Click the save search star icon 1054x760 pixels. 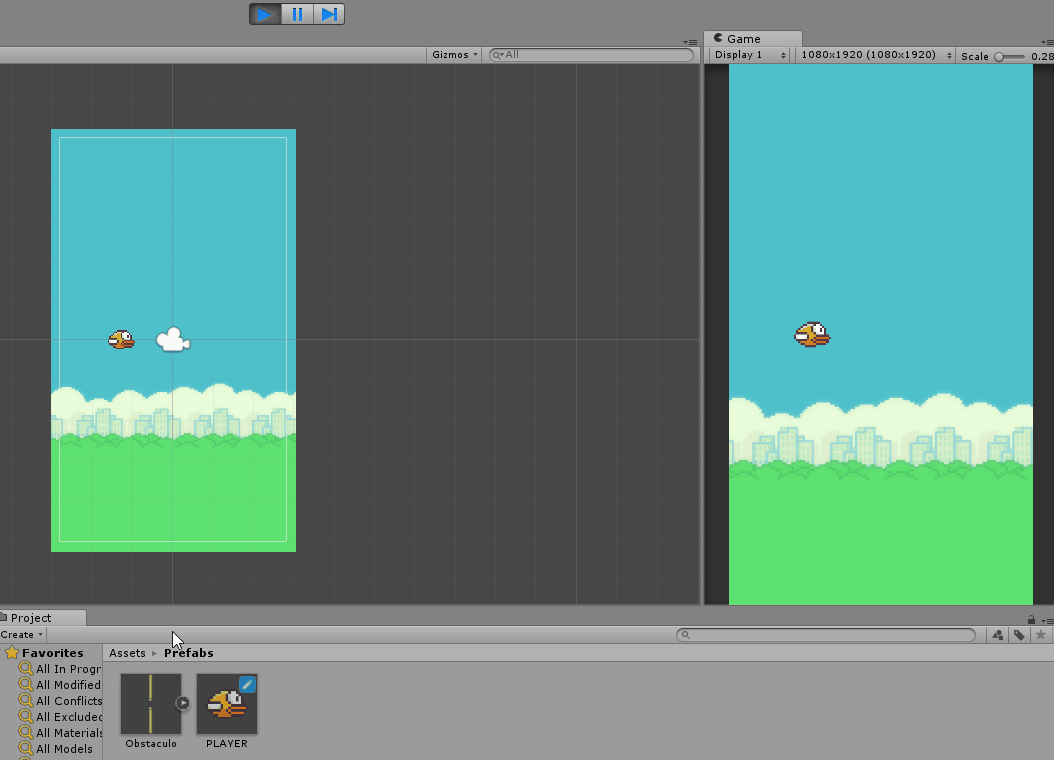click(1040, 635)
